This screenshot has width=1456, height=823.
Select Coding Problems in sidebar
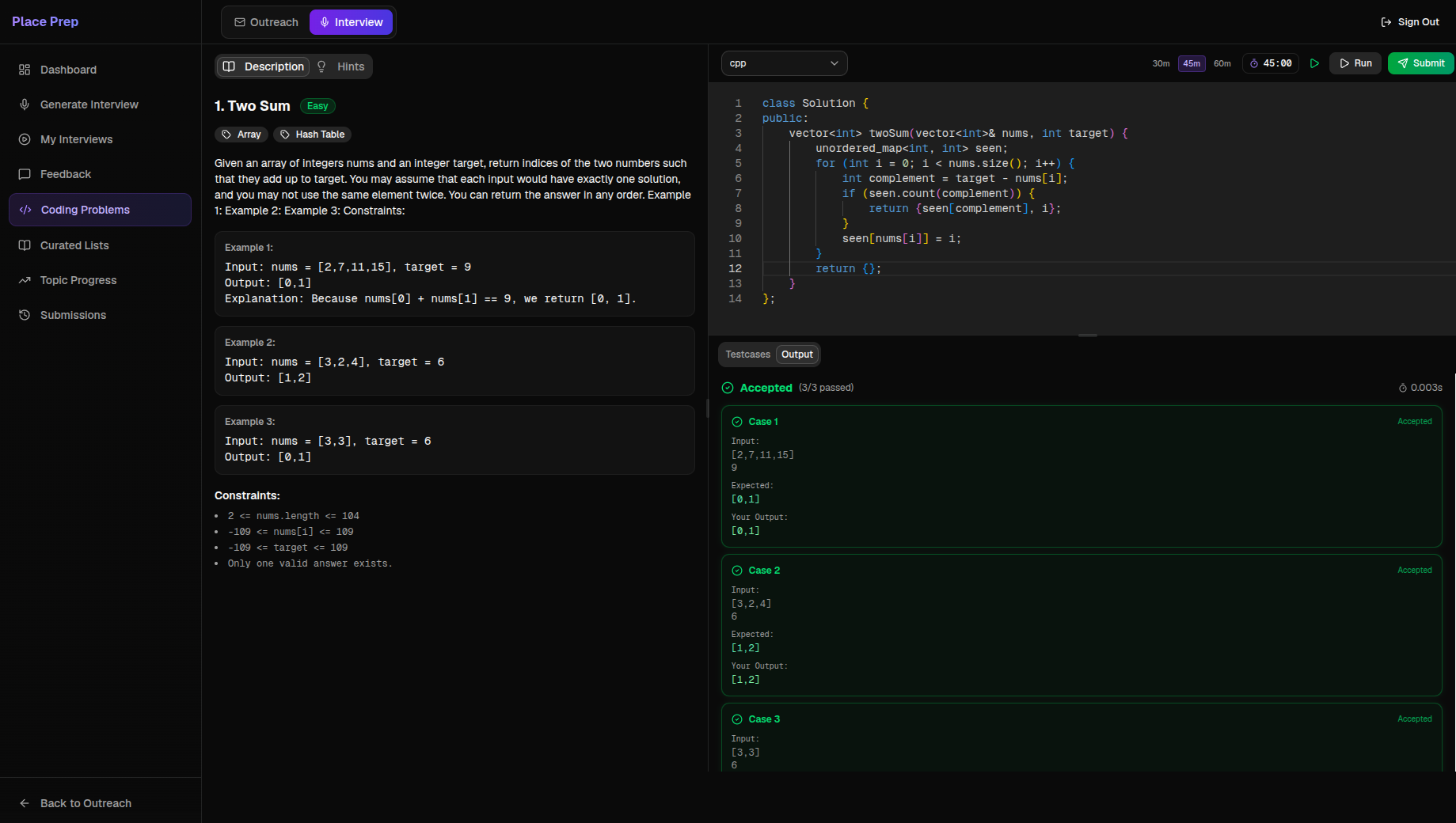(x=100, y=210)
